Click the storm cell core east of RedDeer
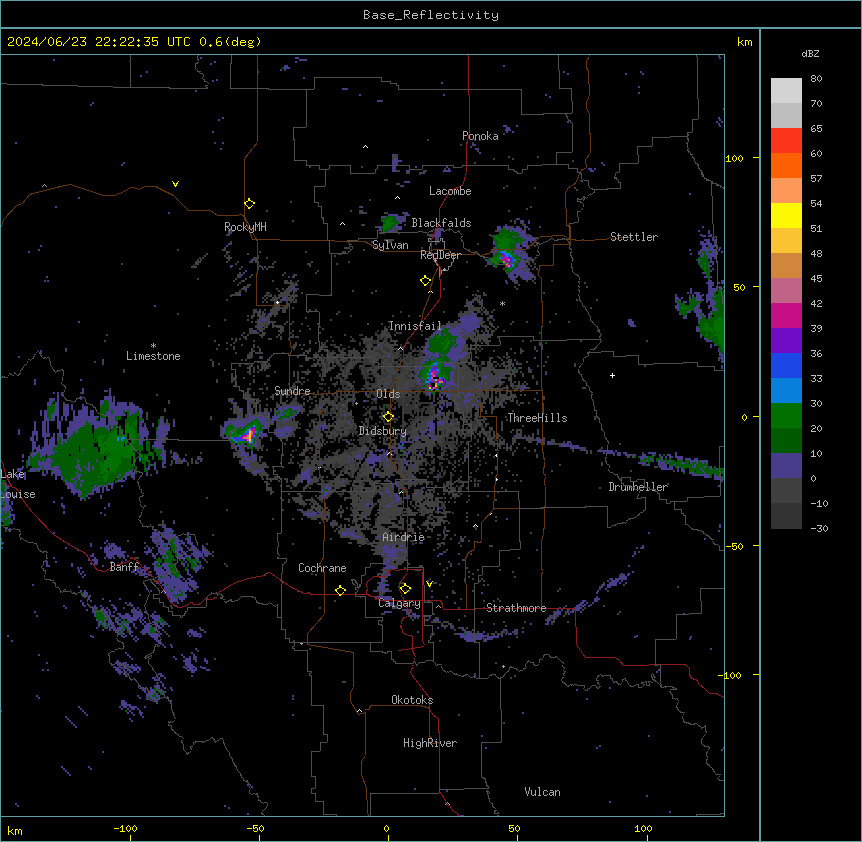Viewport: 862px width, 842px height. tap(506, 259)
